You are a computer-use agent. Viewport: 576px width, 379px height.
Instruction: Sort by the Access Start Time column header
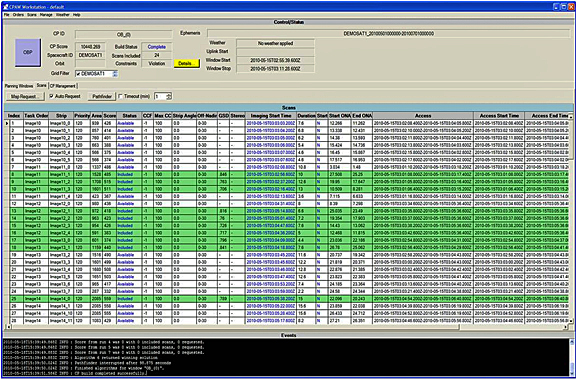pos(499,116)
